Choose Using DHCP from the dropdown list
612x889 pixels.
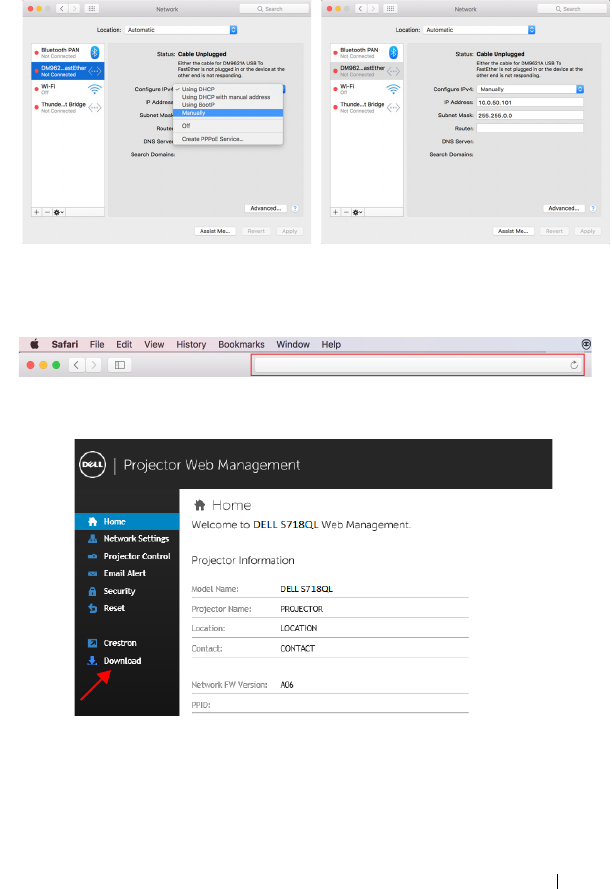pos(228,89)
